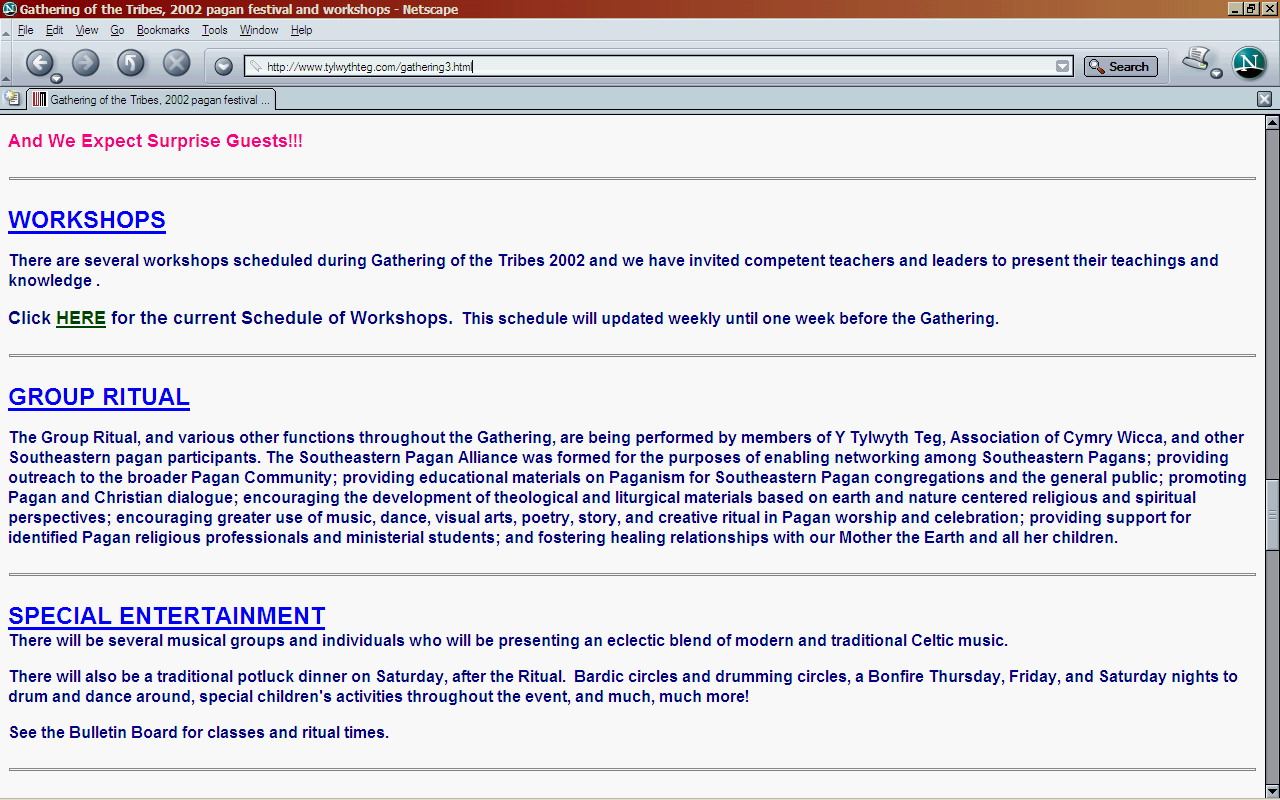Image resolution: width=1280 pixels, height=800 pixels.
Task: Select the Gathering of the Tribes tab
Action: point(151,100)
